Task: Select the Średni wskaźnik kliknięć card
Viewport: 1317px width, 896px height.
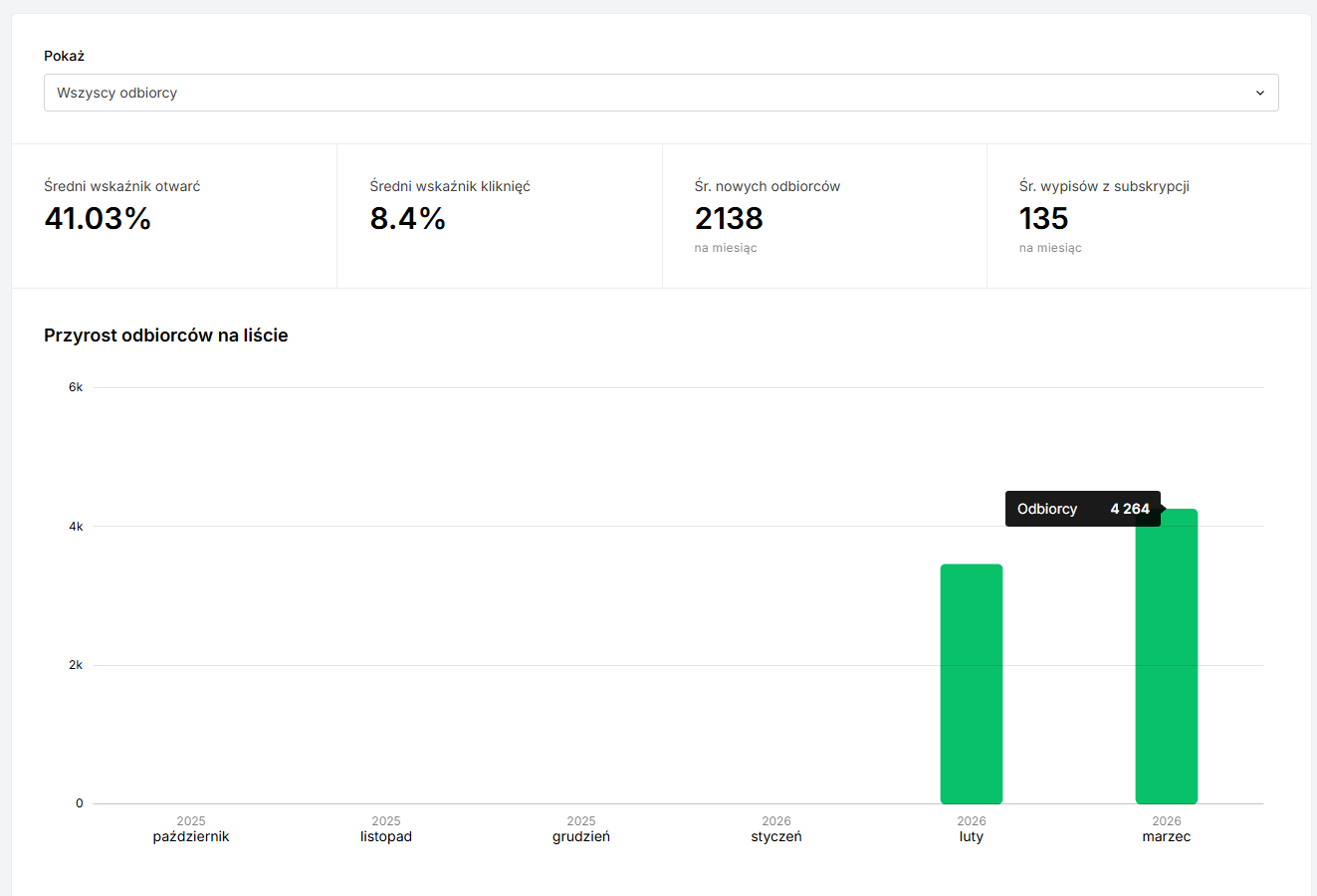Action: point(499,216)
